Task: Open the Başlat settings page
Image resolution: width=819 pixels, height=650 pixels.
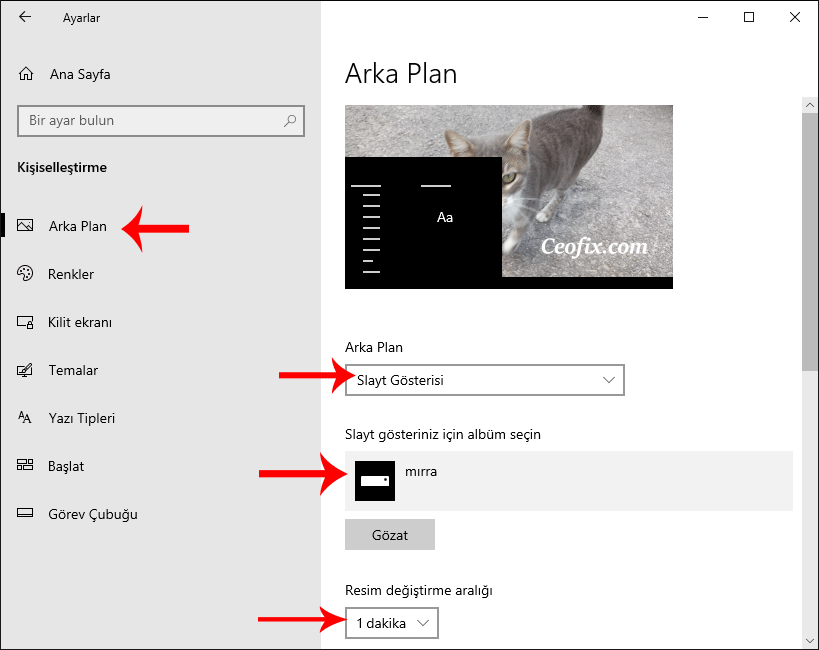Action: click(160, 466)
